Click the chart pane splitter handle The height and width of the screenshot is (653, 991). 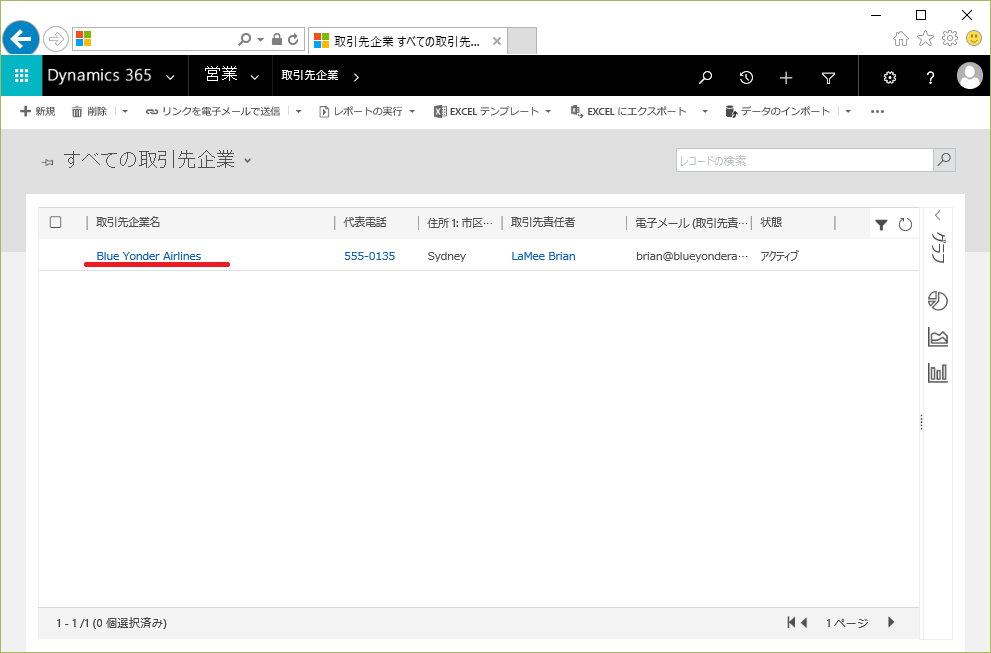pos(921,422)
